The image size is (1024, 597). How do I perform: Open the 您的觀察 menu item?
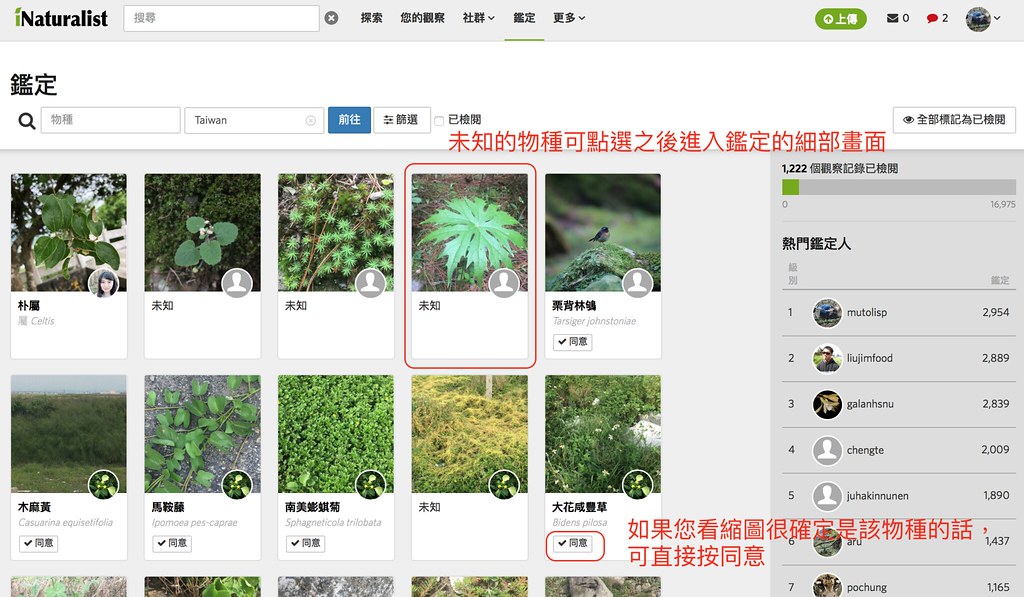click(423, 18)
